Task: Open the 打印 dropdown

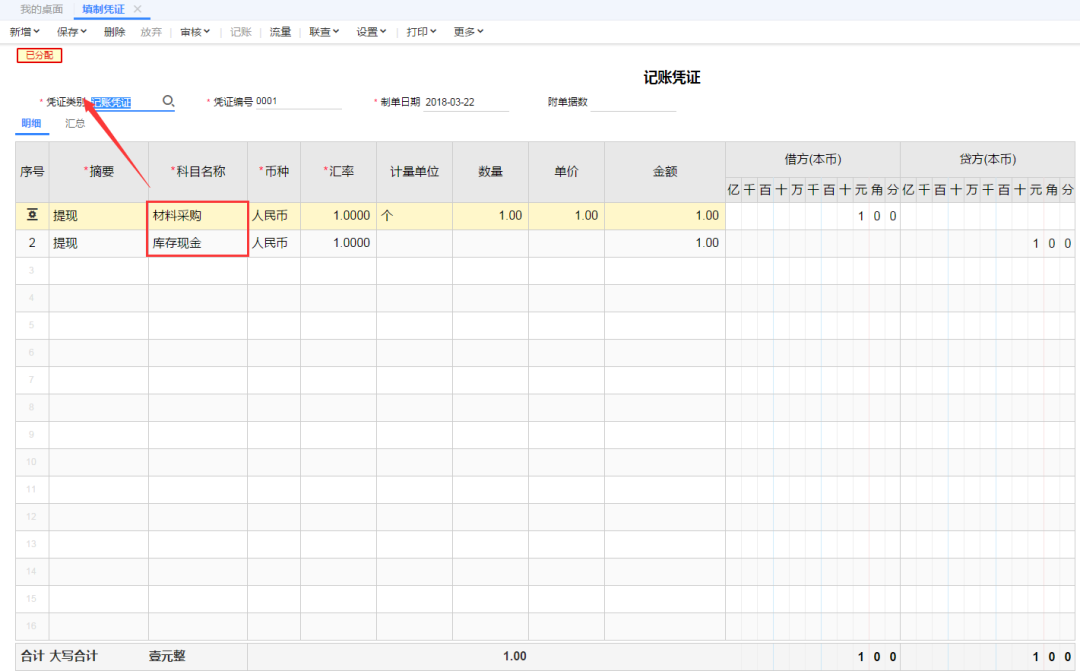Action: click(x=421, y=32)
